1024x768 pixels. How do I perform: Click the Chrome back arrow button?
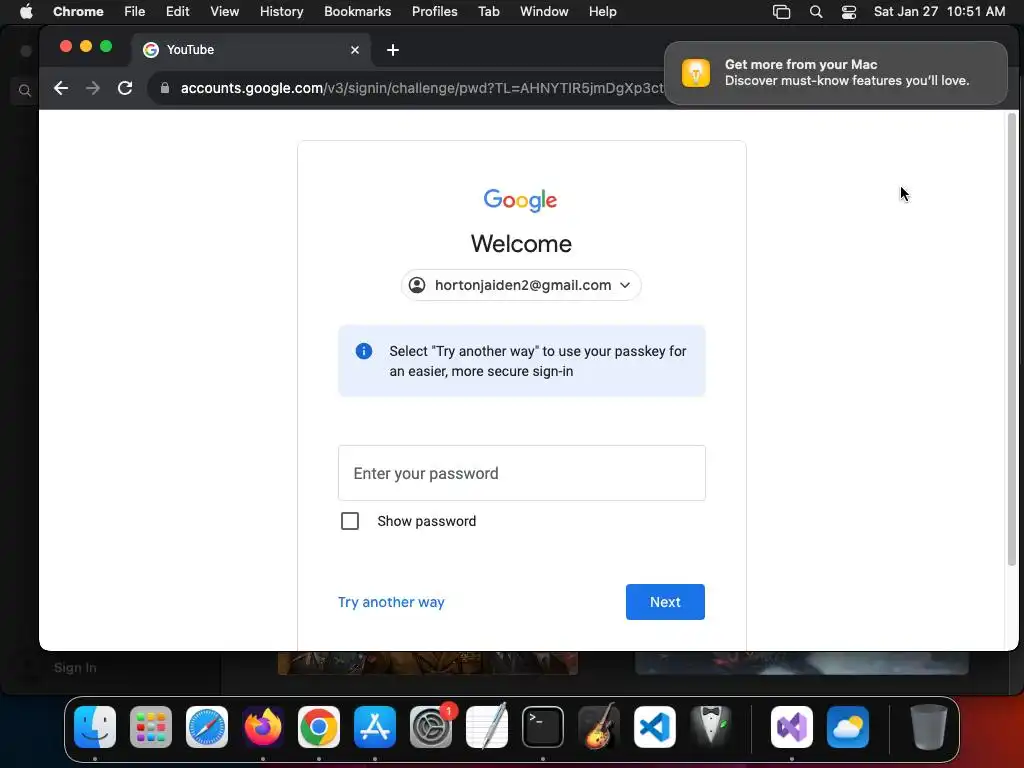pyautogui.click(x=61, y=88)
